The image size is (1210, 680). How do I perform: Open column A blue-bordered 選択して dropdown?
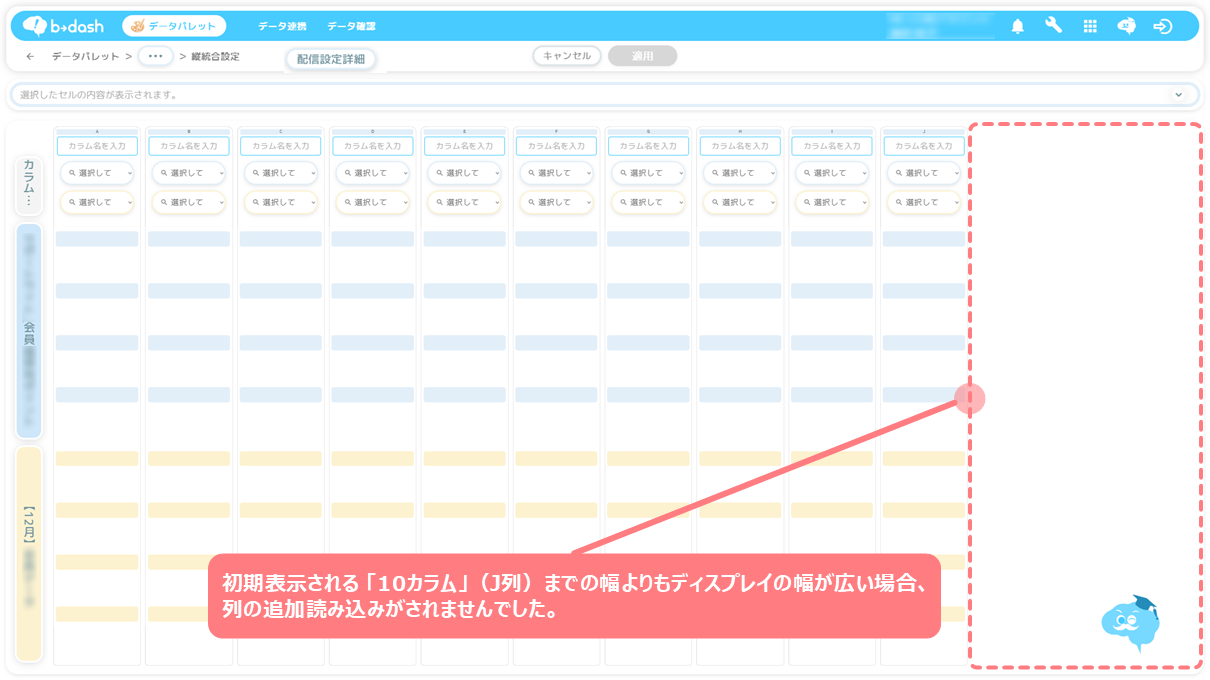(97, 173)
